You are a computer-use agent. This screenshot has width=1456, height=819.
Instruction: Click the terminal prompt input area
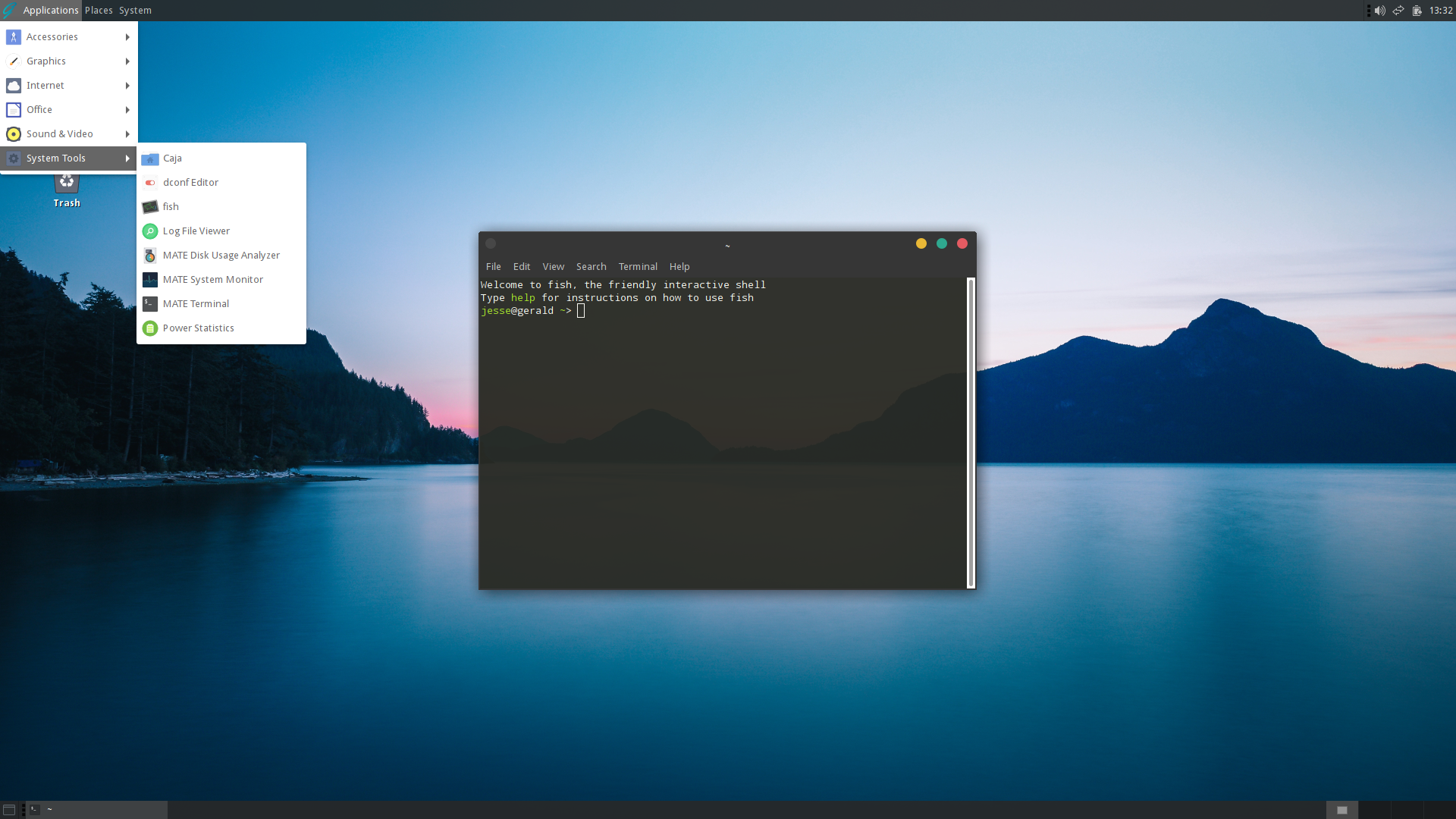click(x=581, y=311)
